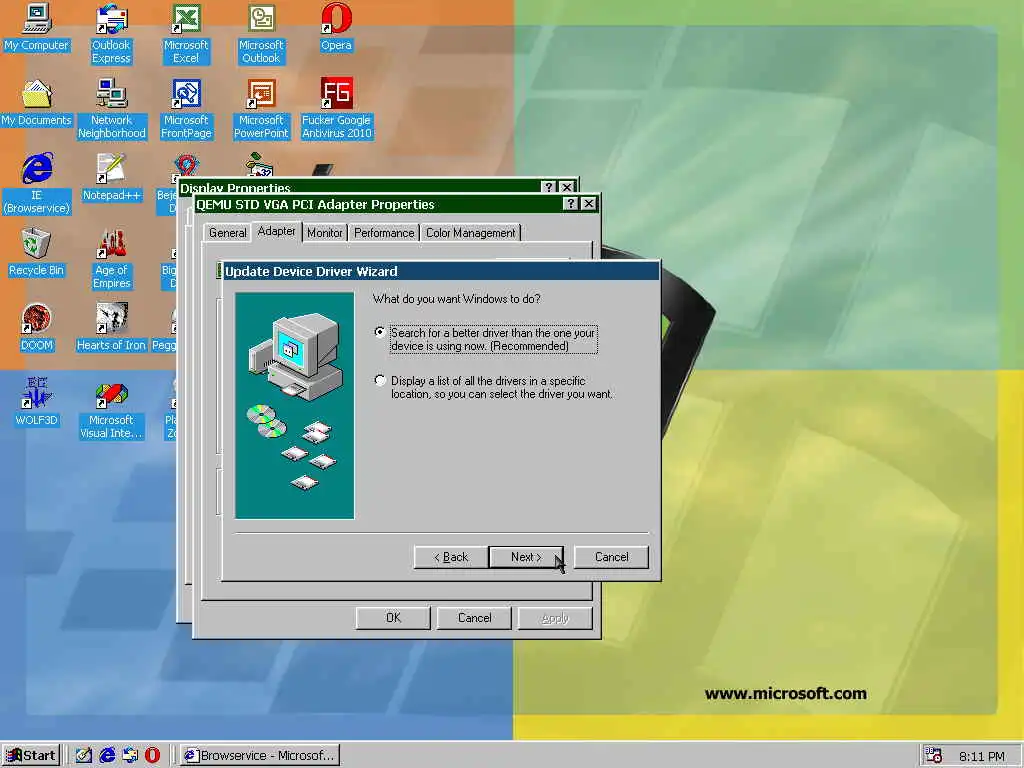This screenshot has width=1024, height=768.
Task: Click Next in the driver wizard
Action: click(x=526, y=557)
